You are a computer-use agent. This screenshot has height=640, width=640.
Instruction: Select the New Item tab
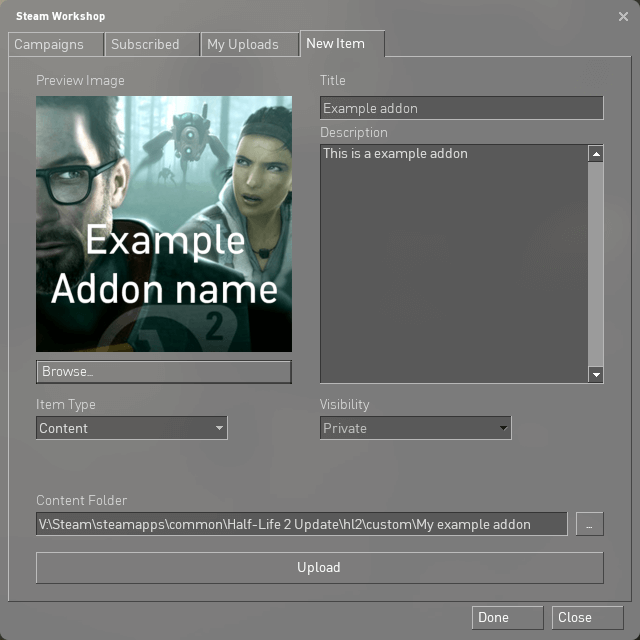click(342, 43)
